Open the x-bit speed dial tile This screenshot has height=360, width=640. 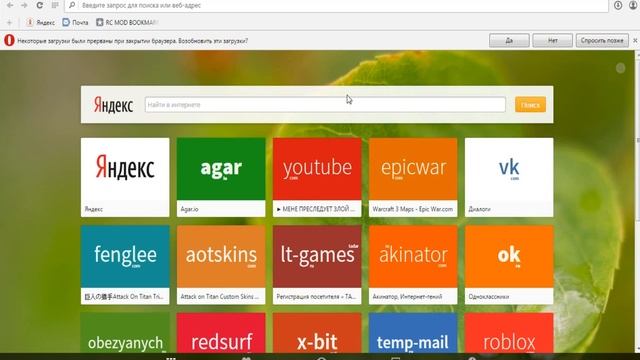(x=317, y=333)
